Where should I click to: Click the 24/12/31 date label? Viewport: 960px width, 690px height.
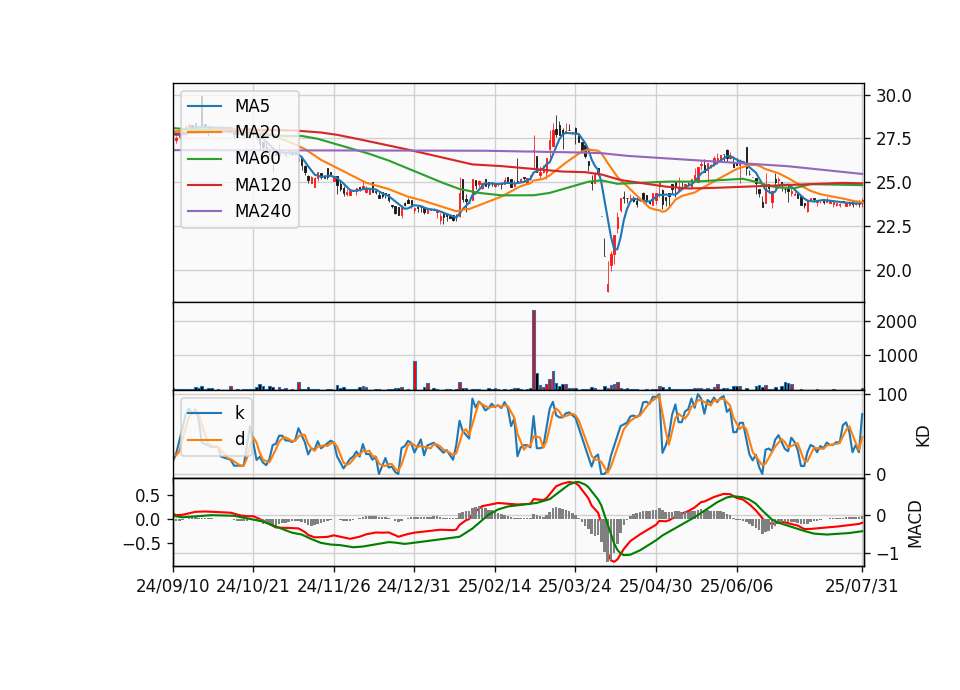pyautogui.click(x=414, y=586)
